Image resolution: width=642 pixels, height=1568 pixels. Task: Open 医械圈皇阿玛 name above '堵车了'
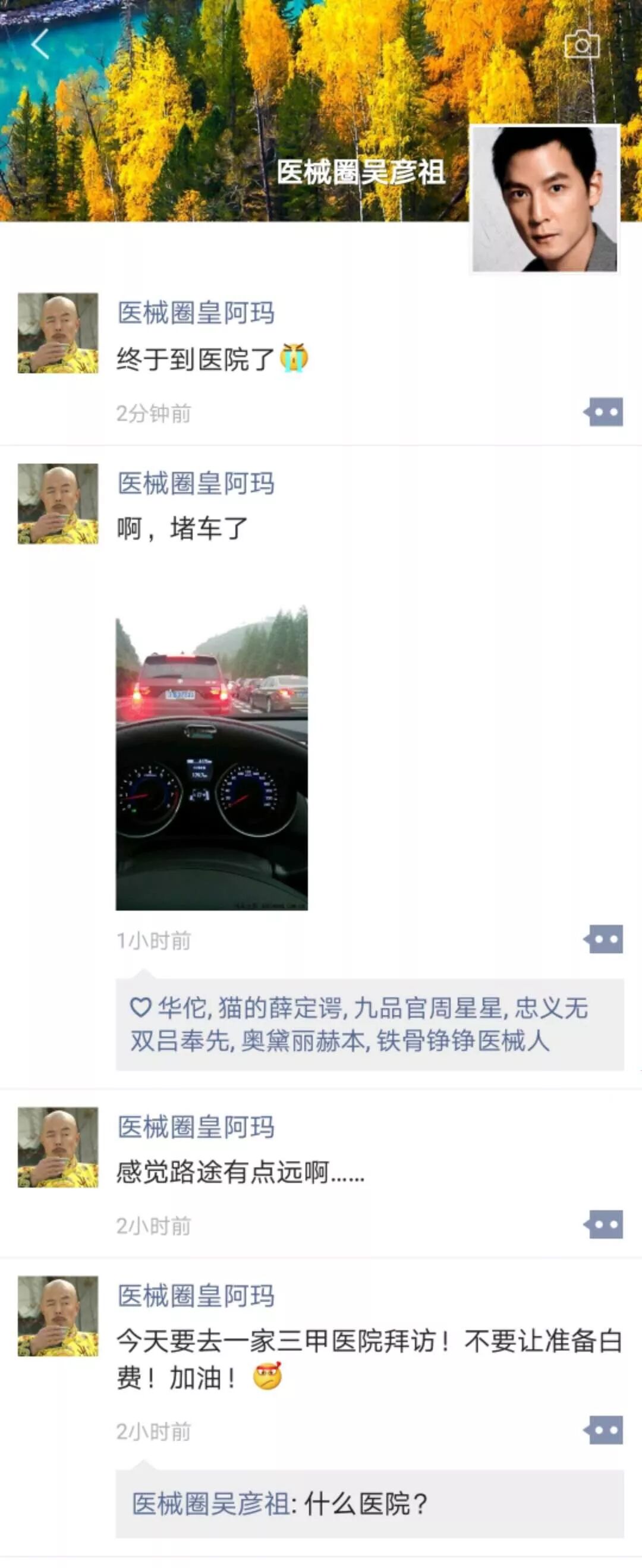(196, 484)
